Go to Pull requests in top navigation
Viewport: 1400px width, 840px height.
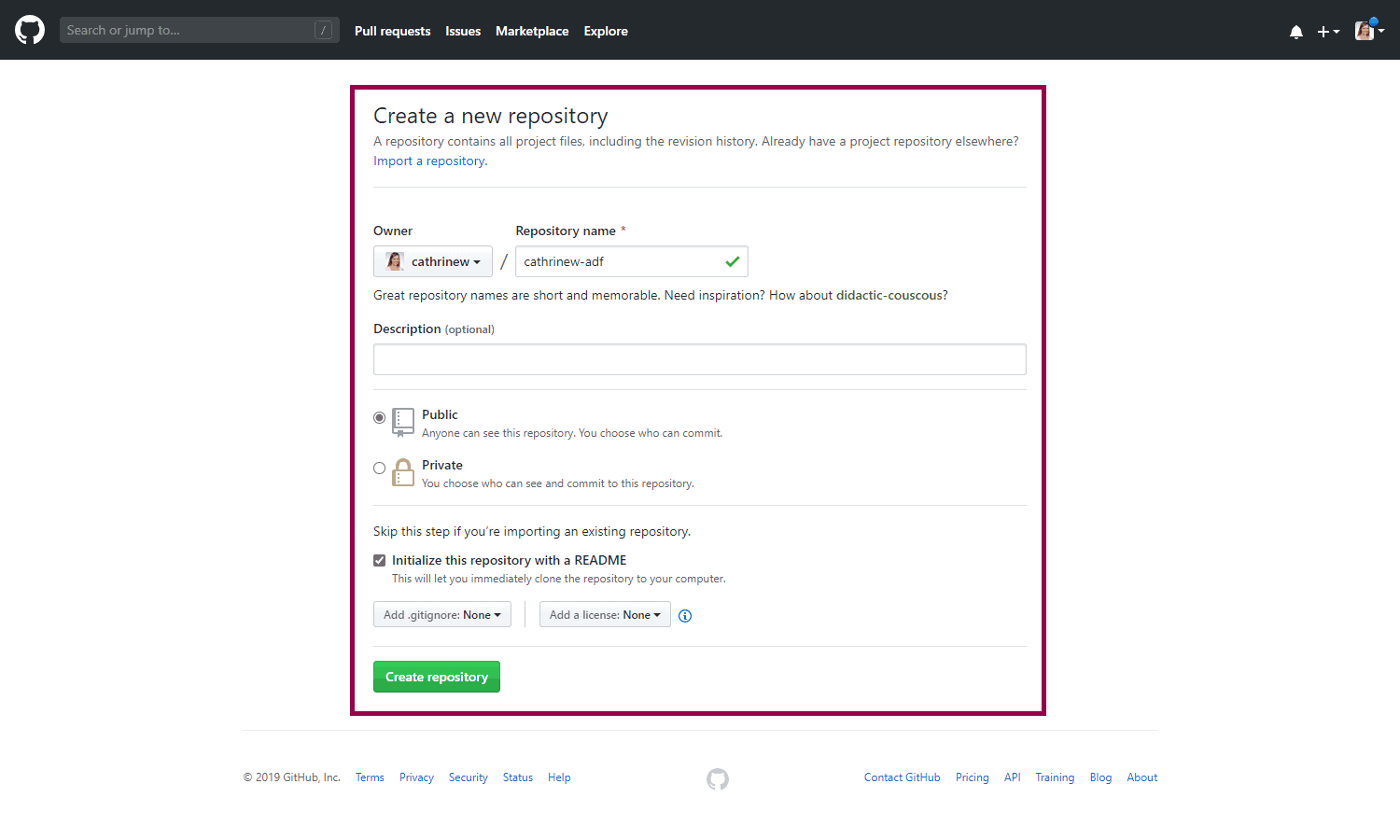[392, 32]
